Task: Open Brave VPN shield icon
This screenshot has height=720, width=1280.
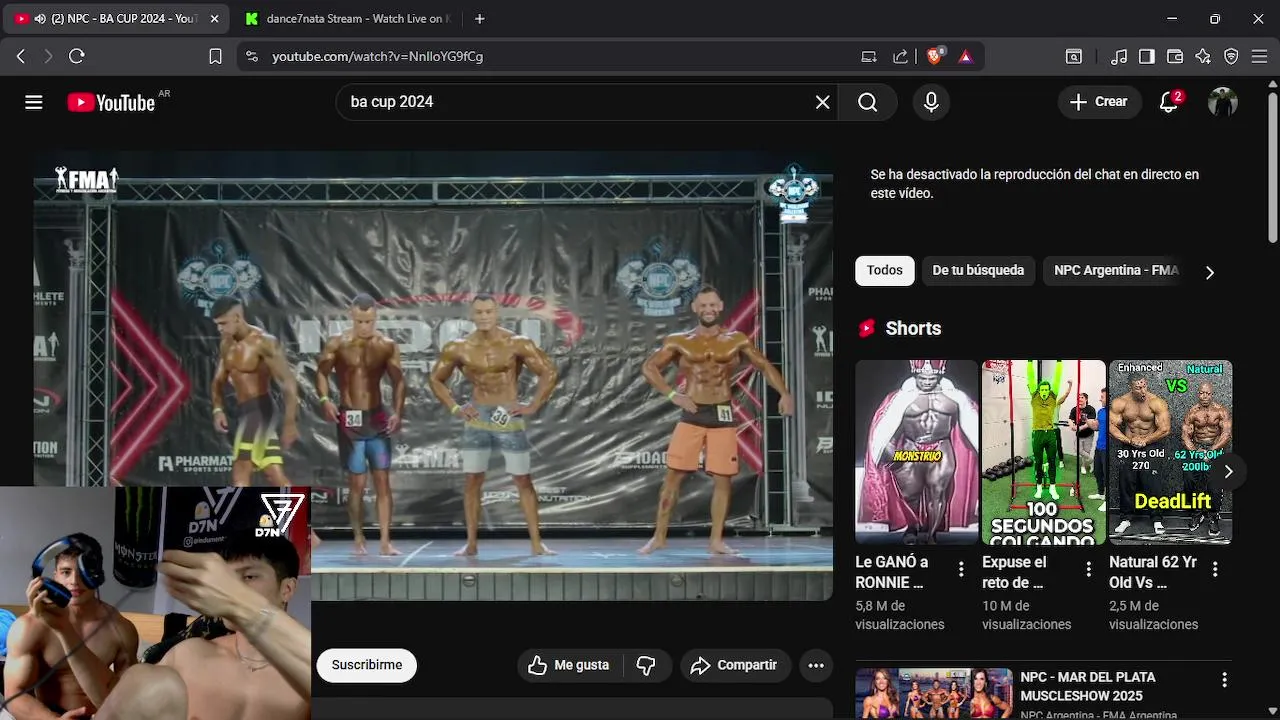Action: (1231, 57)
